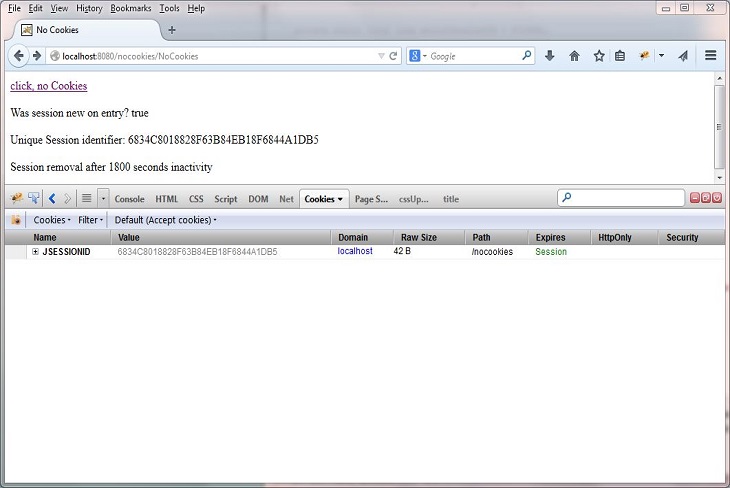Click the page scroll down arrow
This screenshot has width=730, height=488.
pyautogui.click(x=720, y=177)
